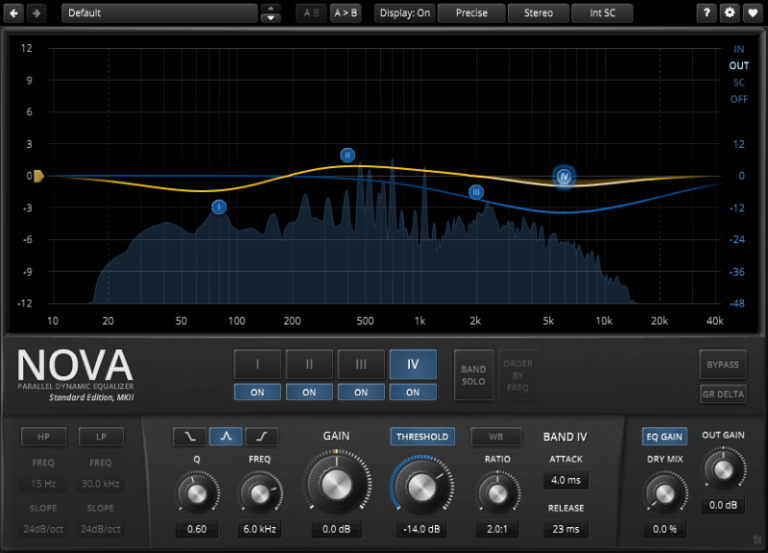The height and width of the screenshot is (553, 768).
Task: Select band II tab
Action: coord(309,364)
